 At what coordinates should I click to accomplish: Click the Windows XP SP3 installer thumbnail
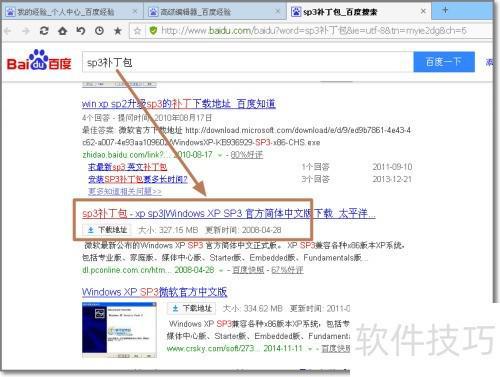coord(119,330)
